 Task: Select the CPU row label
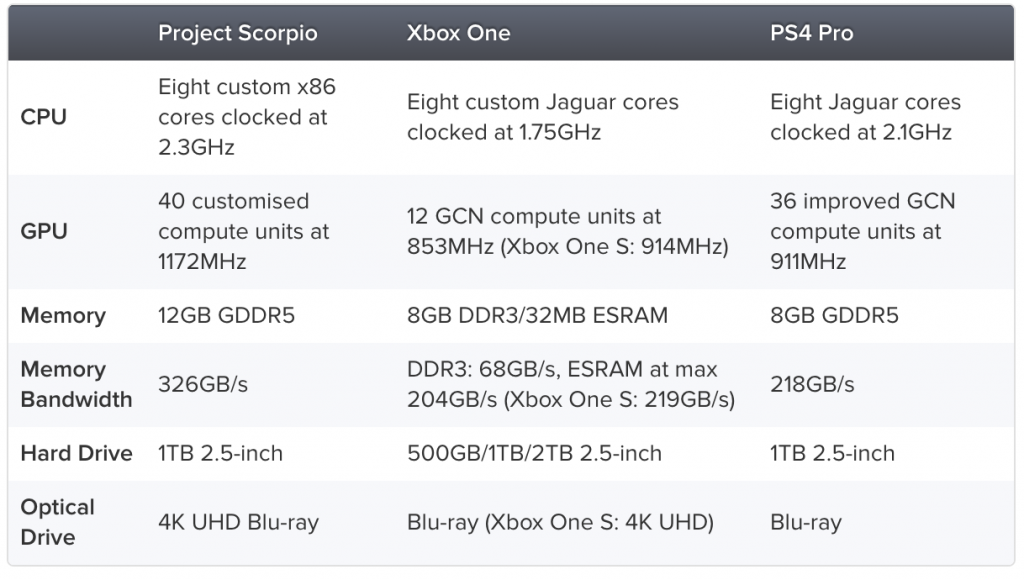click(44, 117)
